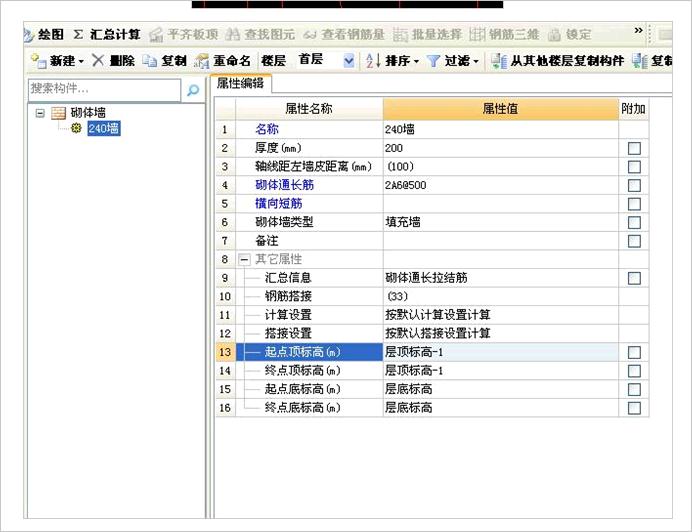Collapse the 砌体墙 tree node
Viewport: 692px width, 532px height.
click(40, 113)
